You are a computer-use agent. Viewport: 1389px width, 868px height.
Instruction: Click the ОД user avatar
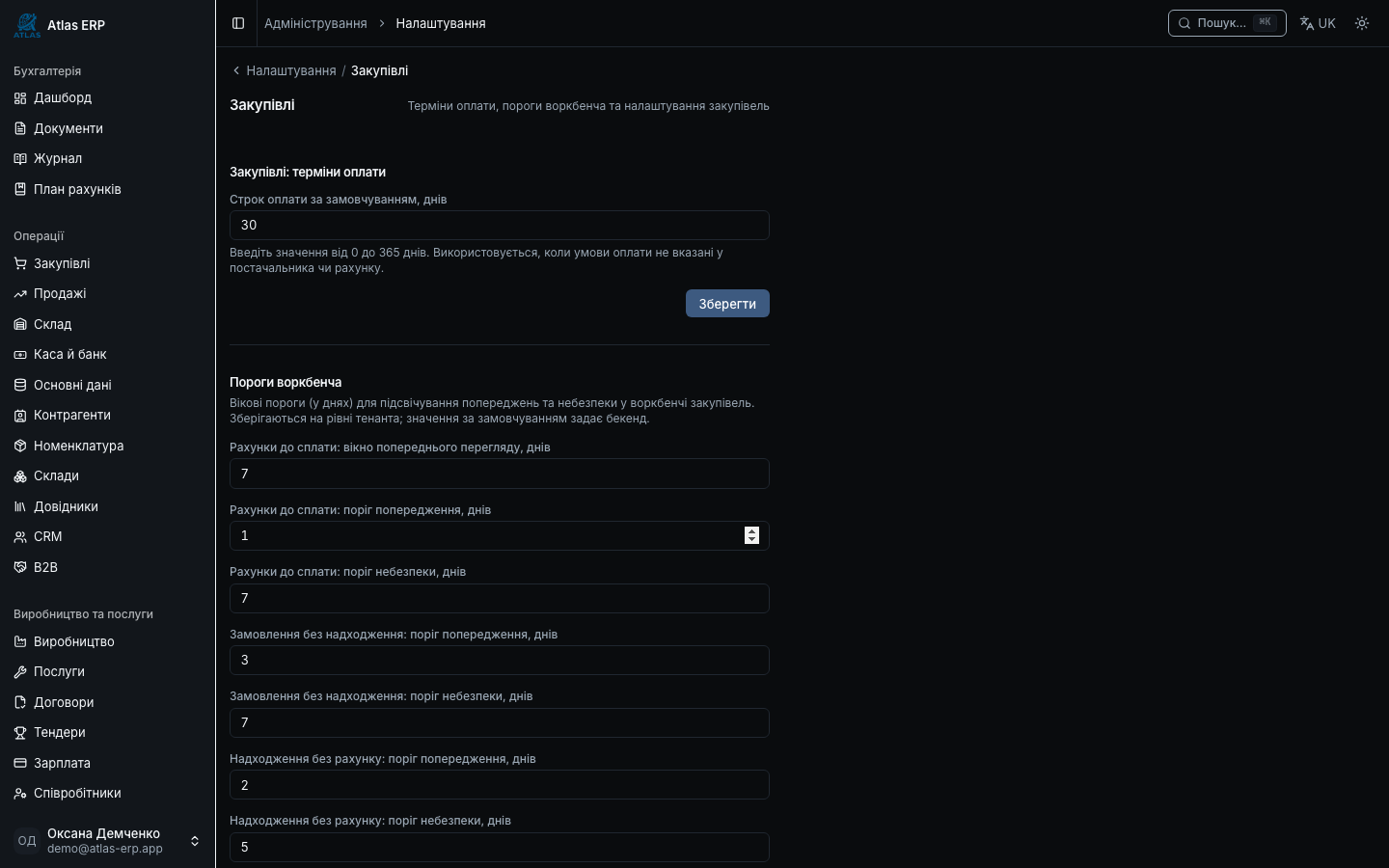(x=27, y=841)
